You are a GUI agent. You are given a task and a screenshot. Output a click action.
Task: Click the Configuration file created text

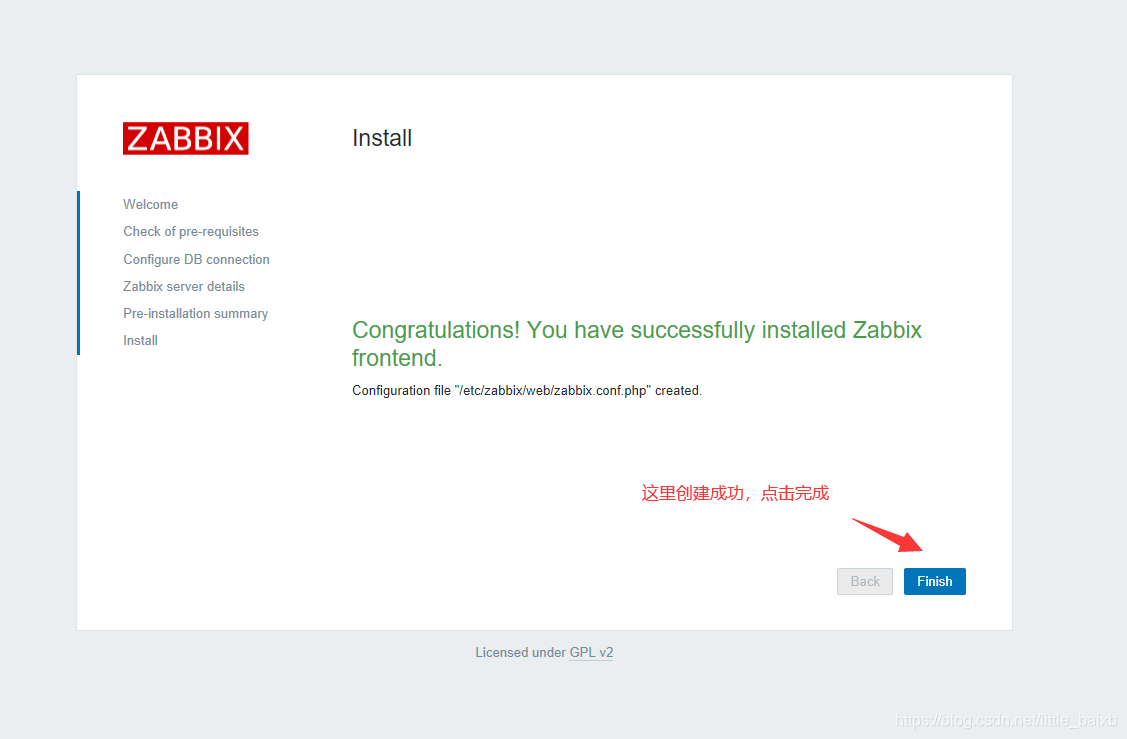pyautogui.click(x=527, y=390)
